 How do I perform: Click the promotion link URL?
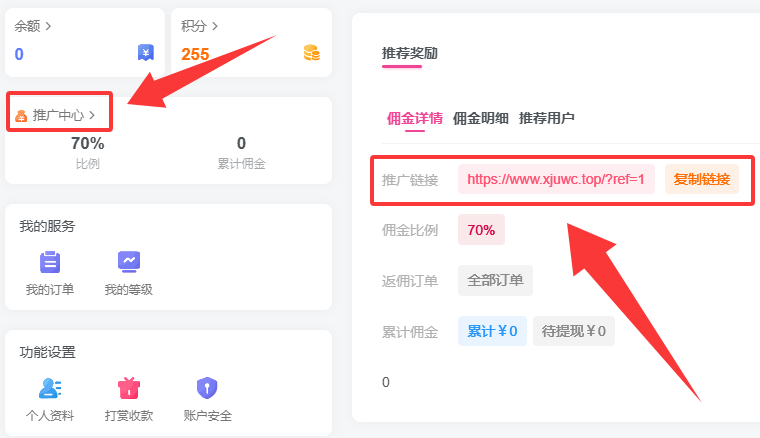pyautogui.click(x=556, y=179)
